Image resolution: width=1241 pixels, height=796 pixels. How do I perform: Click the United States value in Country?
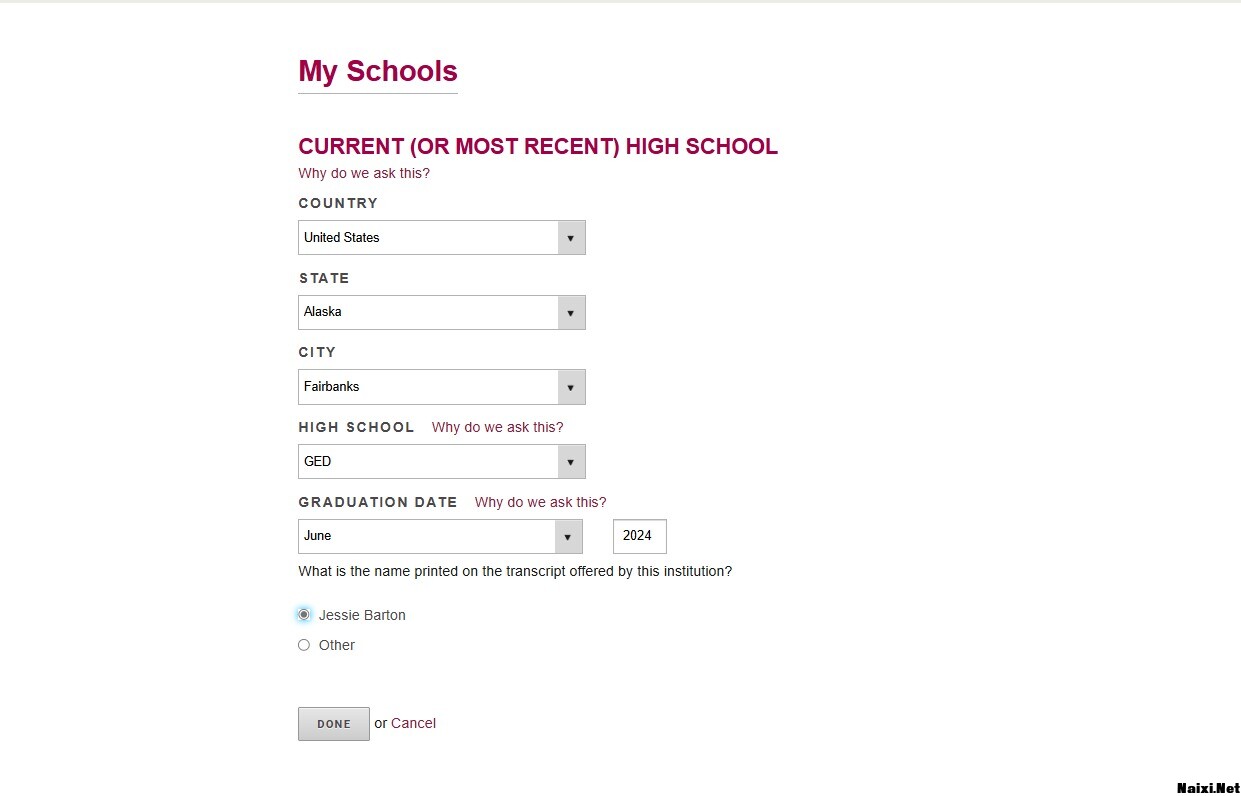342,238
